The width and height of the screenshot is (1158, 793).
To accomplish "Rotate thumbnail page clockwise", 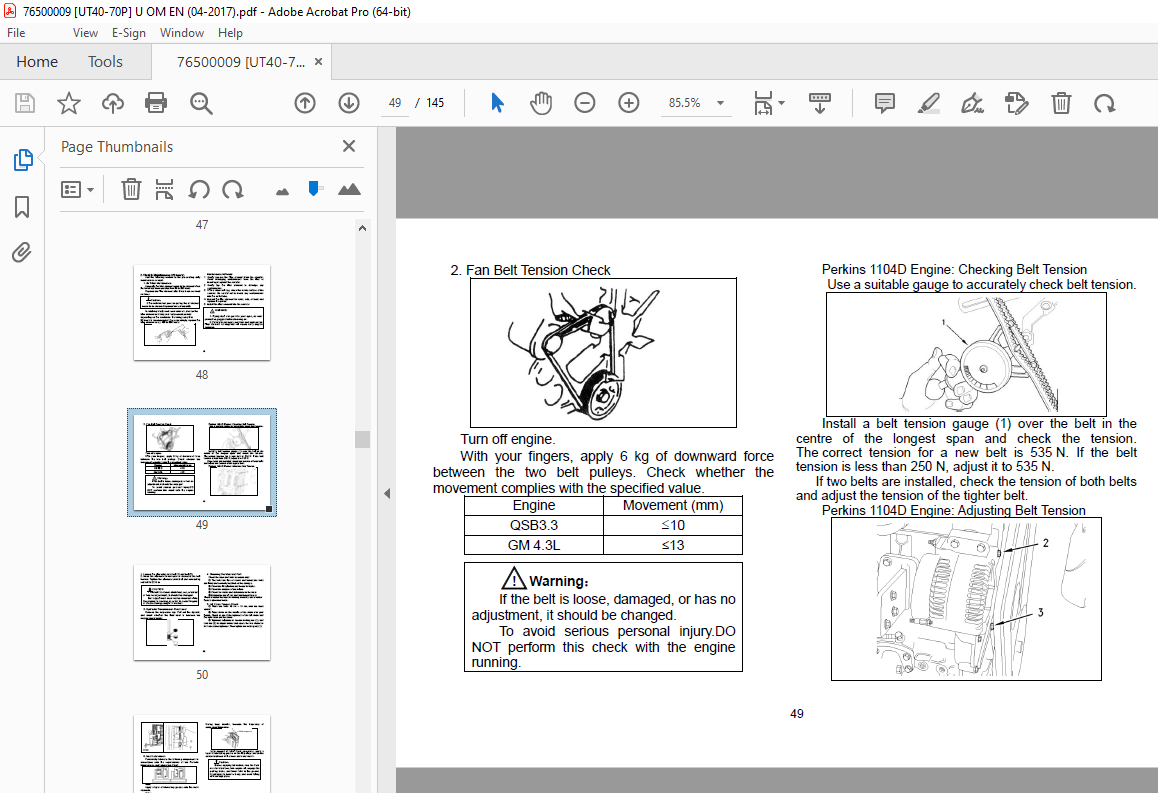I will click(233, 190).
